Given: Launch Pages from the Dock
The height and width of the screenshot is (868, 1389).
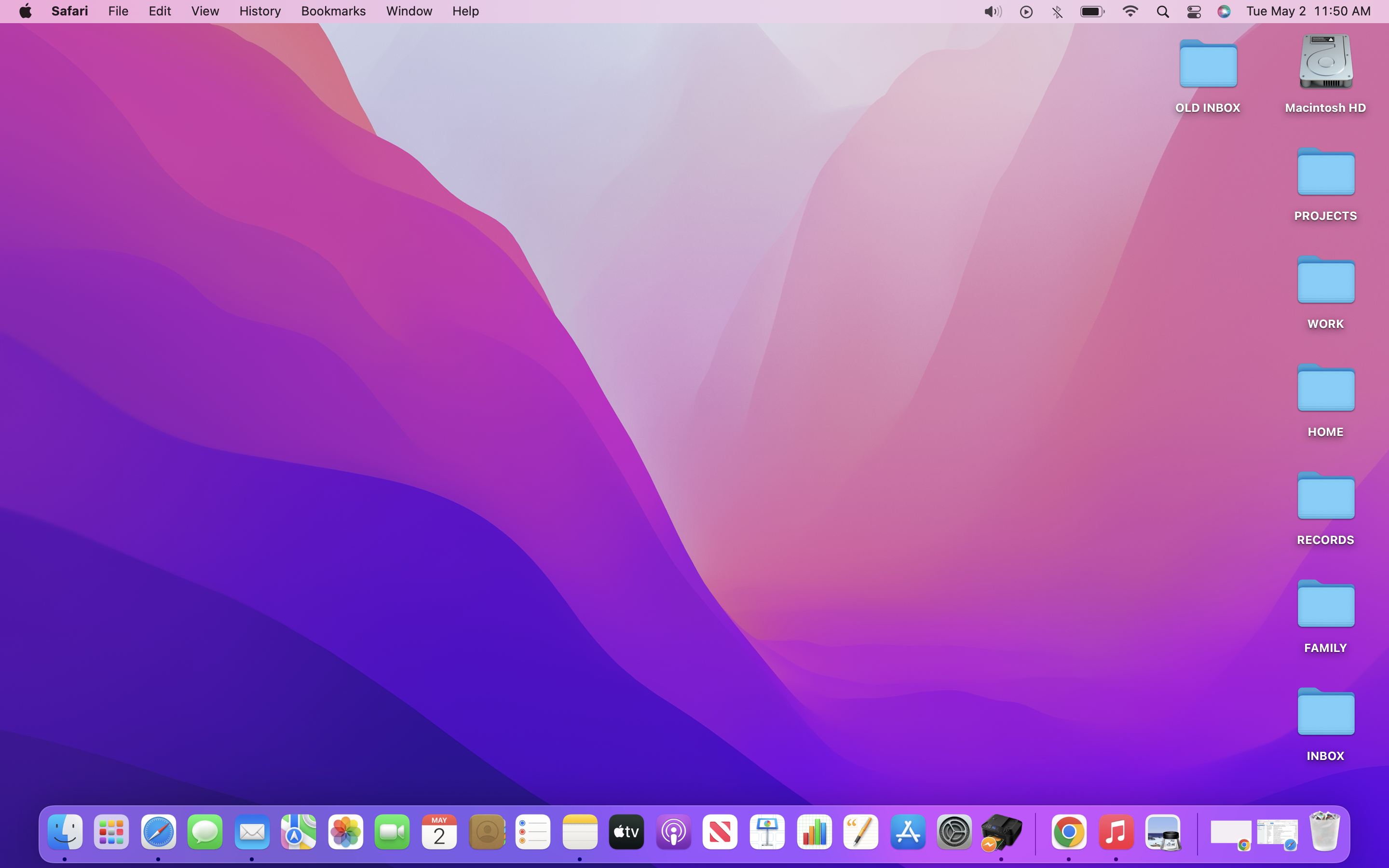Looking at the screenshot, I should click(860, 832).
